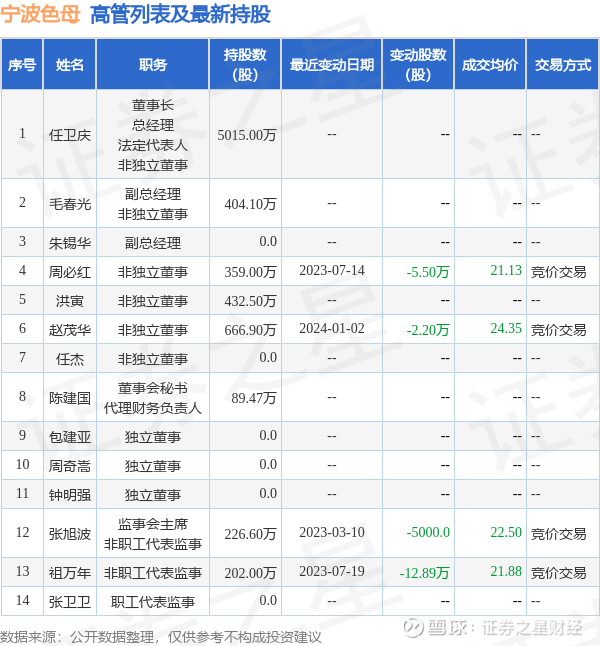The height and width of the screenshot is (646, 600).
Task: Click the 交易方式 column header
Action: (x=563, y=65)
